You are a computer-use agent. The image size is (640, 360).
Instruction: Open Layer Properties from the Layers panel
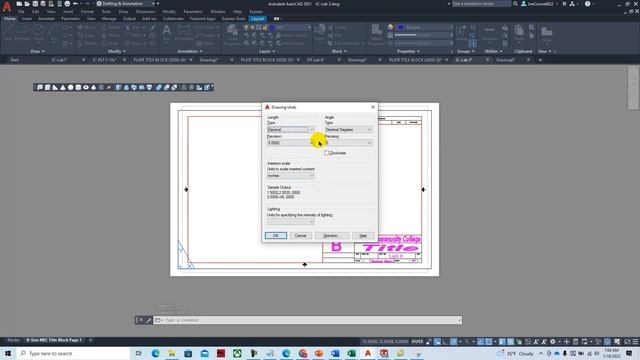click(232, 34)
